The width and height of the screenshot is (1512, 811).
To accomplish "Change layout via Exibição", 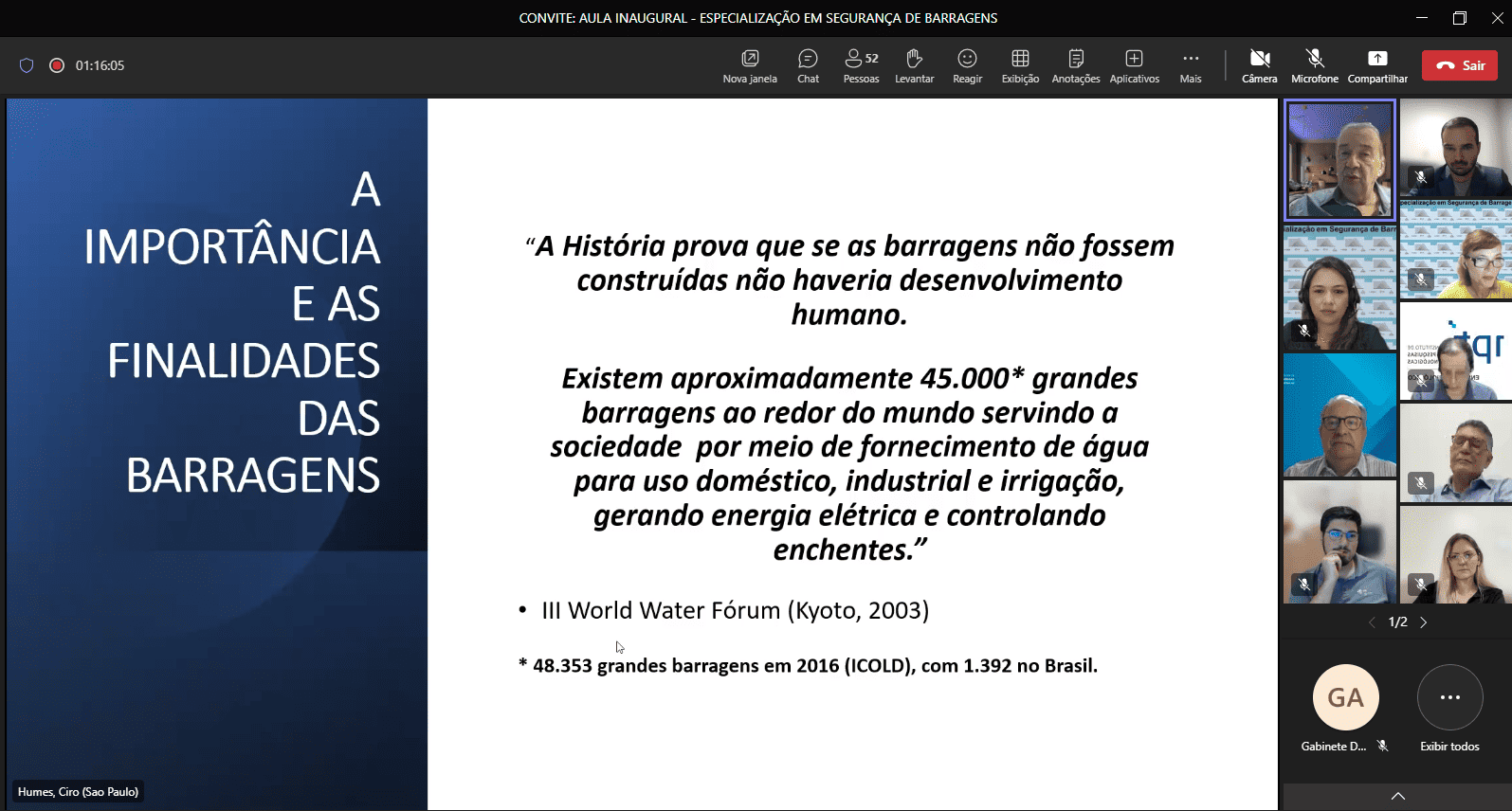I will click(1020, 65).
